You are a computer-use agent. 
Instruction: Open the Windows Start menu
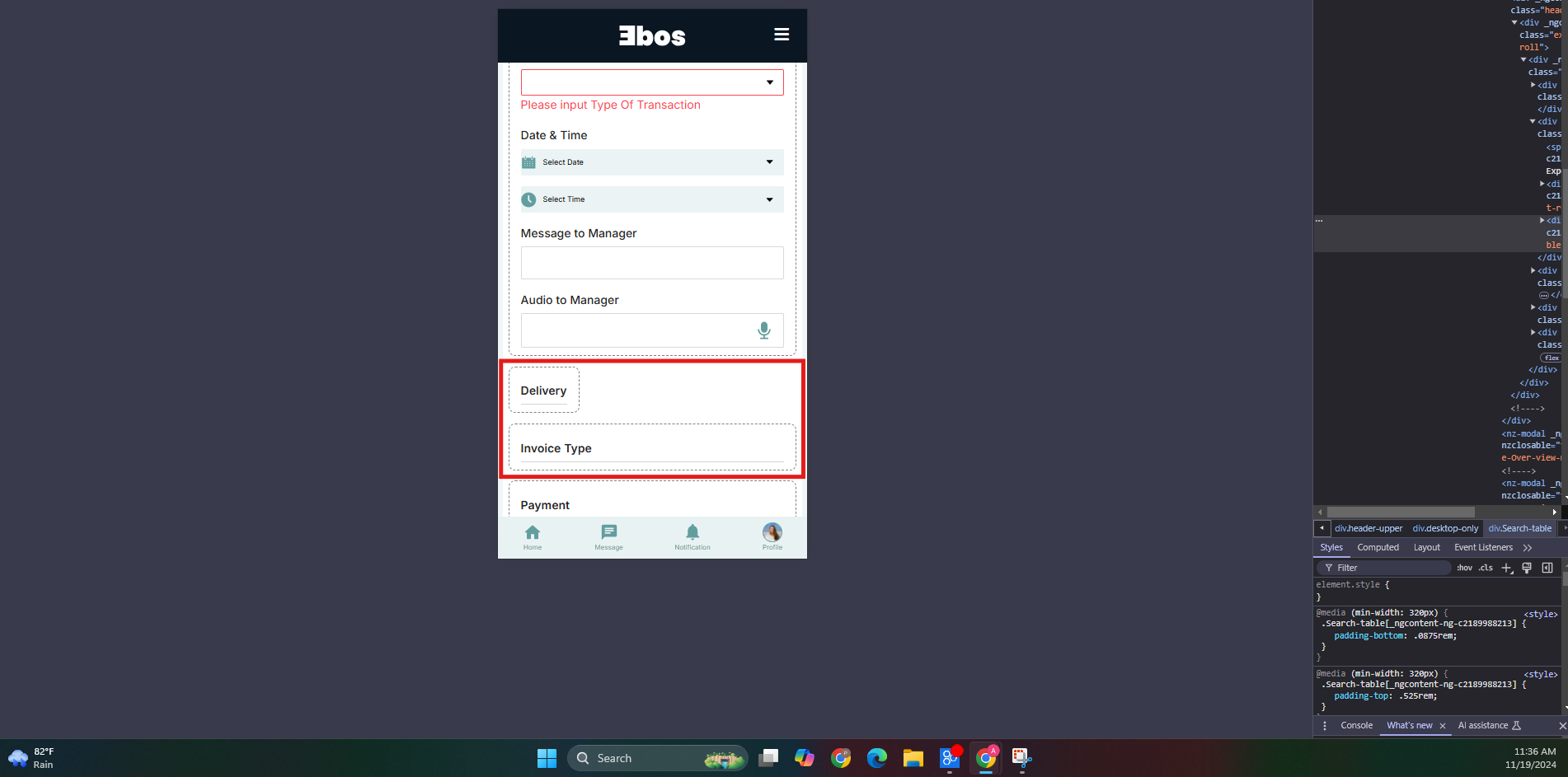[x=547, y=758]
